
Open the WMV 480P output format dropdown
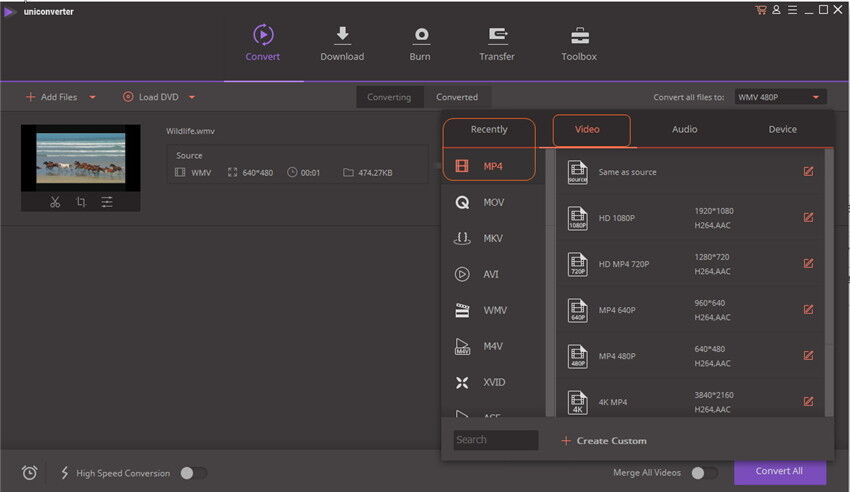780,97
